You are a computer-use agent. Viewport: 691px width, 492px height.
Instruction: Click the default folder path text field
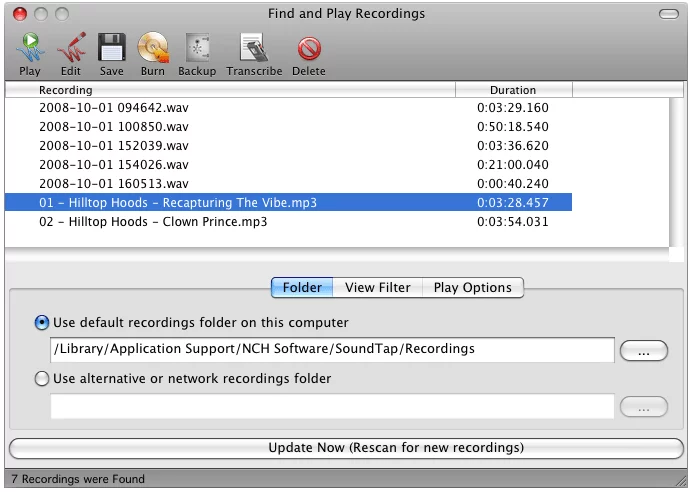pyautogui.click(x=331, y=350)
